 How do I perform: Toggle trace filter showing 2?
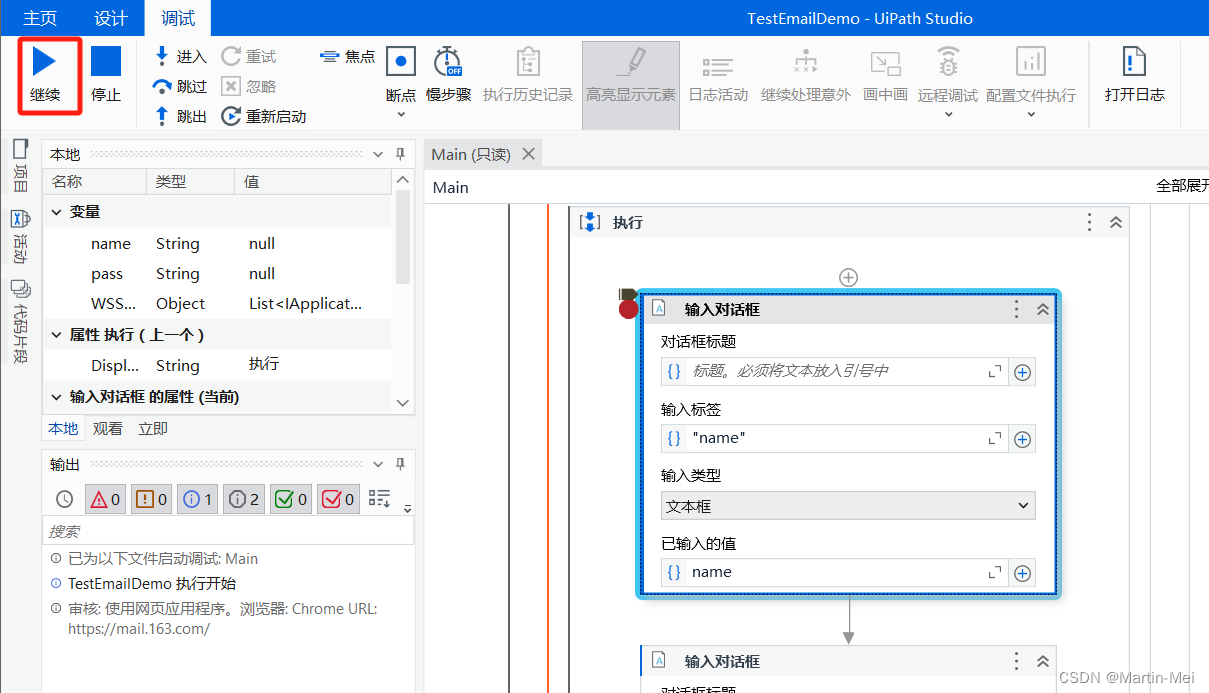(244, 498)
